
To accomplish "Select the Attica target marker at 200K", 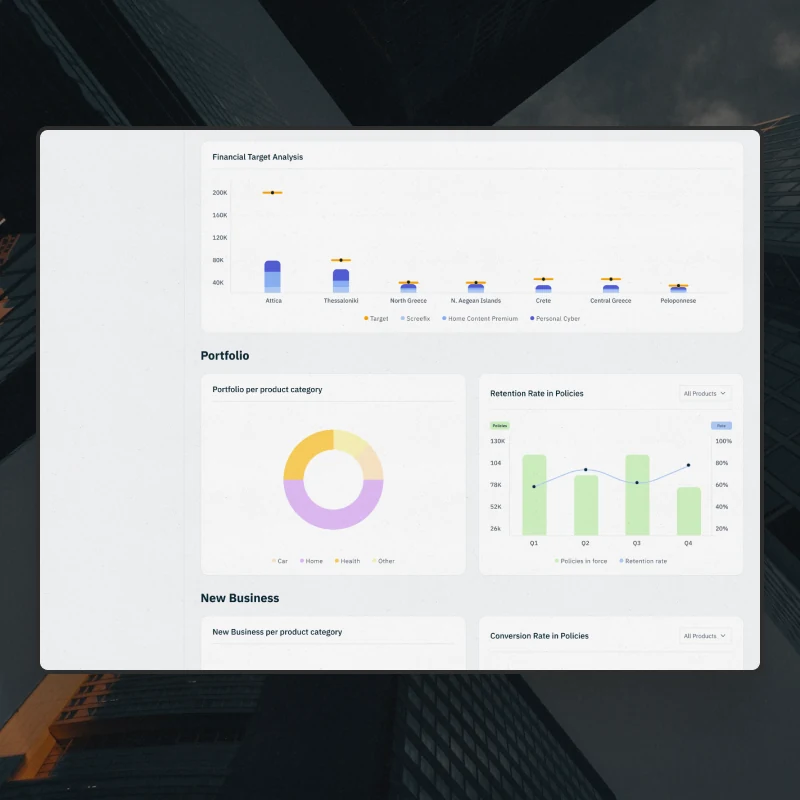I will 272,193.
